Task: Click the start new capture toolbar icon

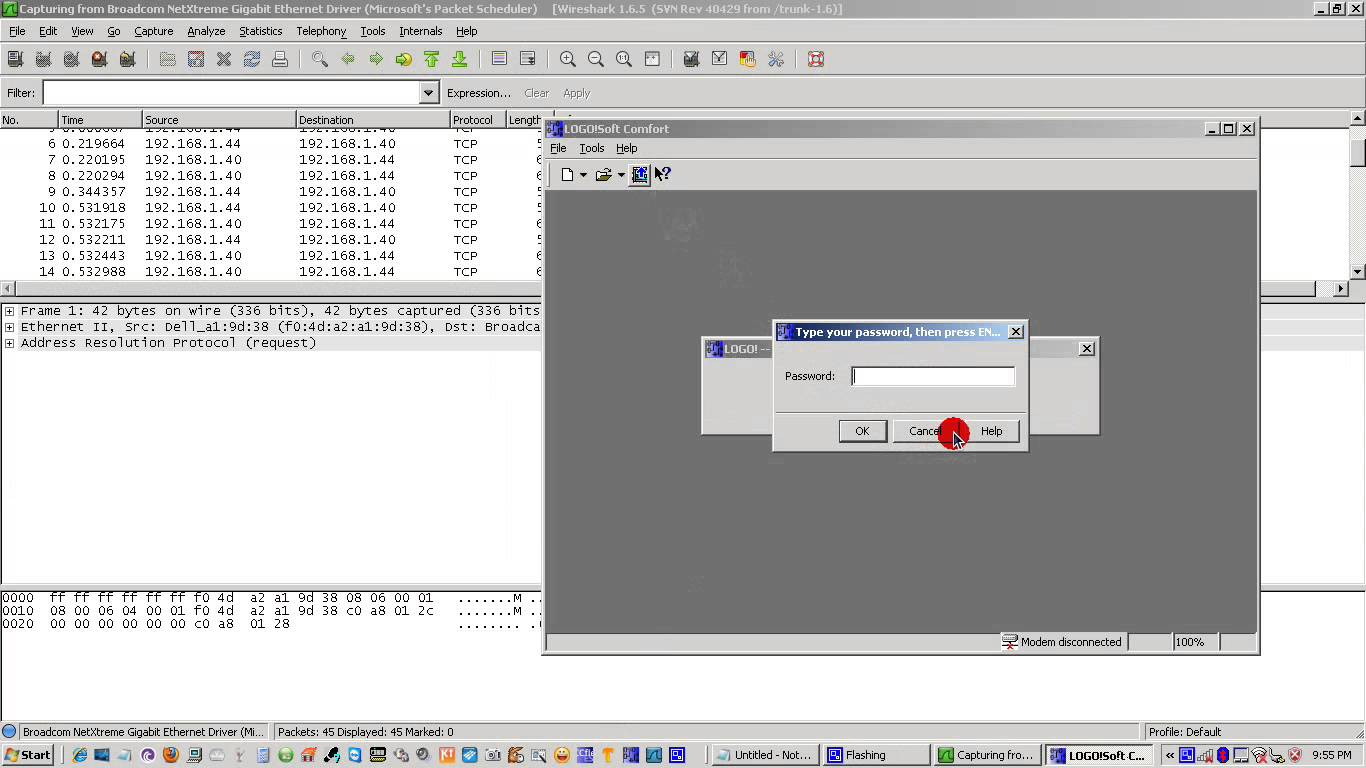Action: [x=71, y=59]
